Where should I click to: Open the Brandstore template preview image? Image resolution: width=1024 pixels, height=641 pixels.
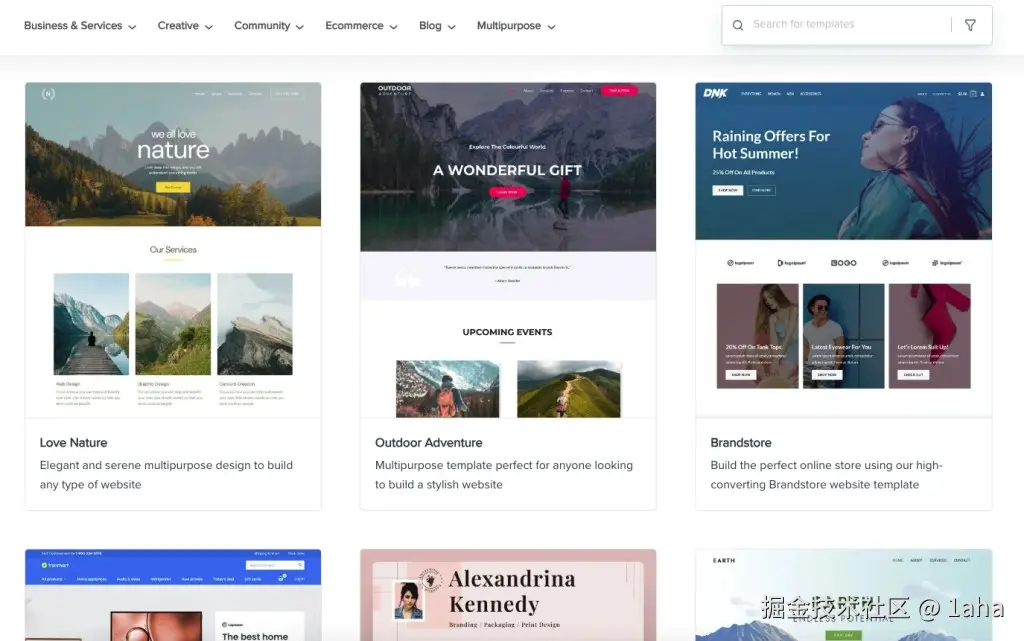pos(844,250)
